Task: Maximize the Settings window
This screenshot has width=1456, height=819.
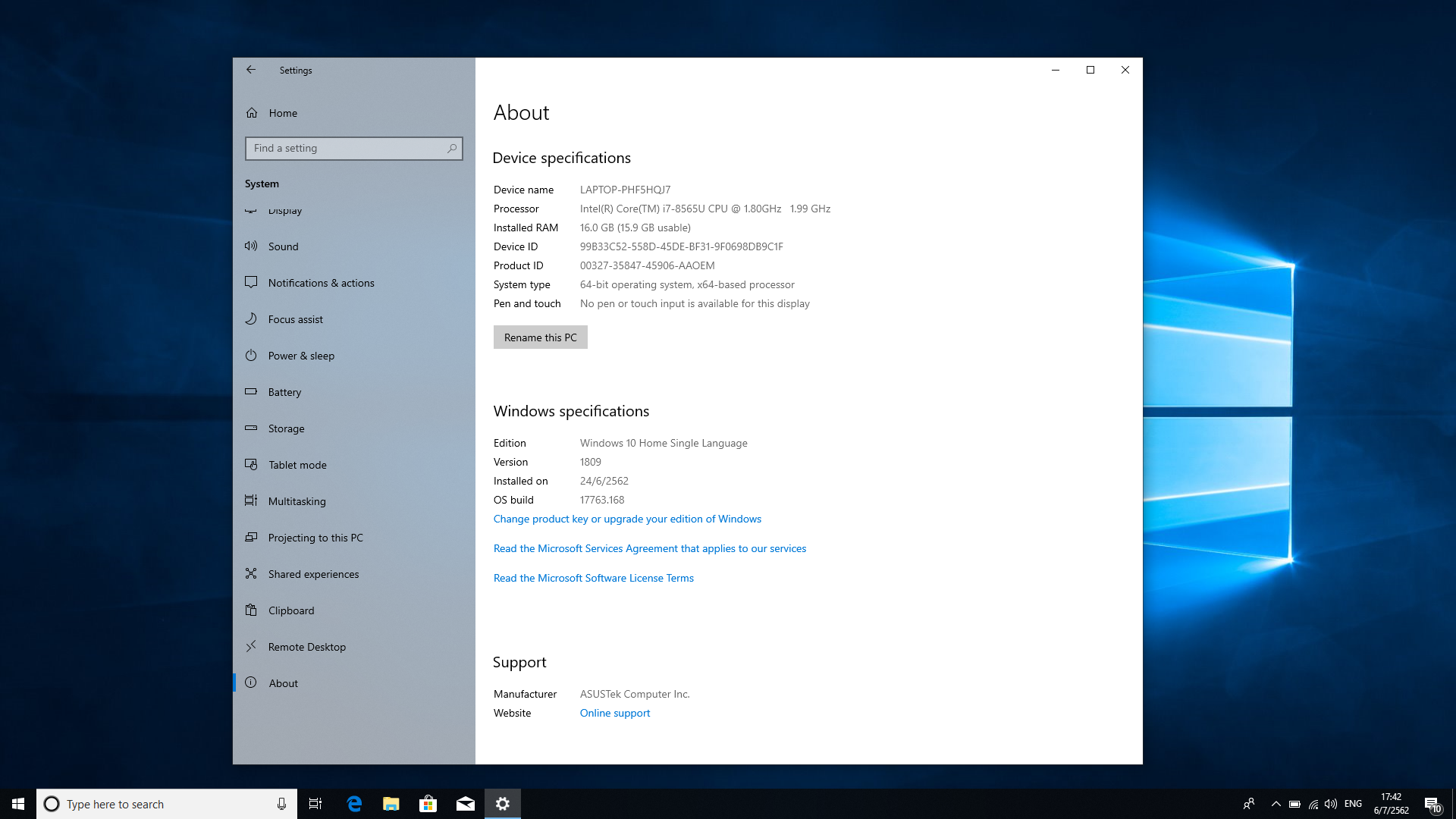Action: [x=1090, y=70]
